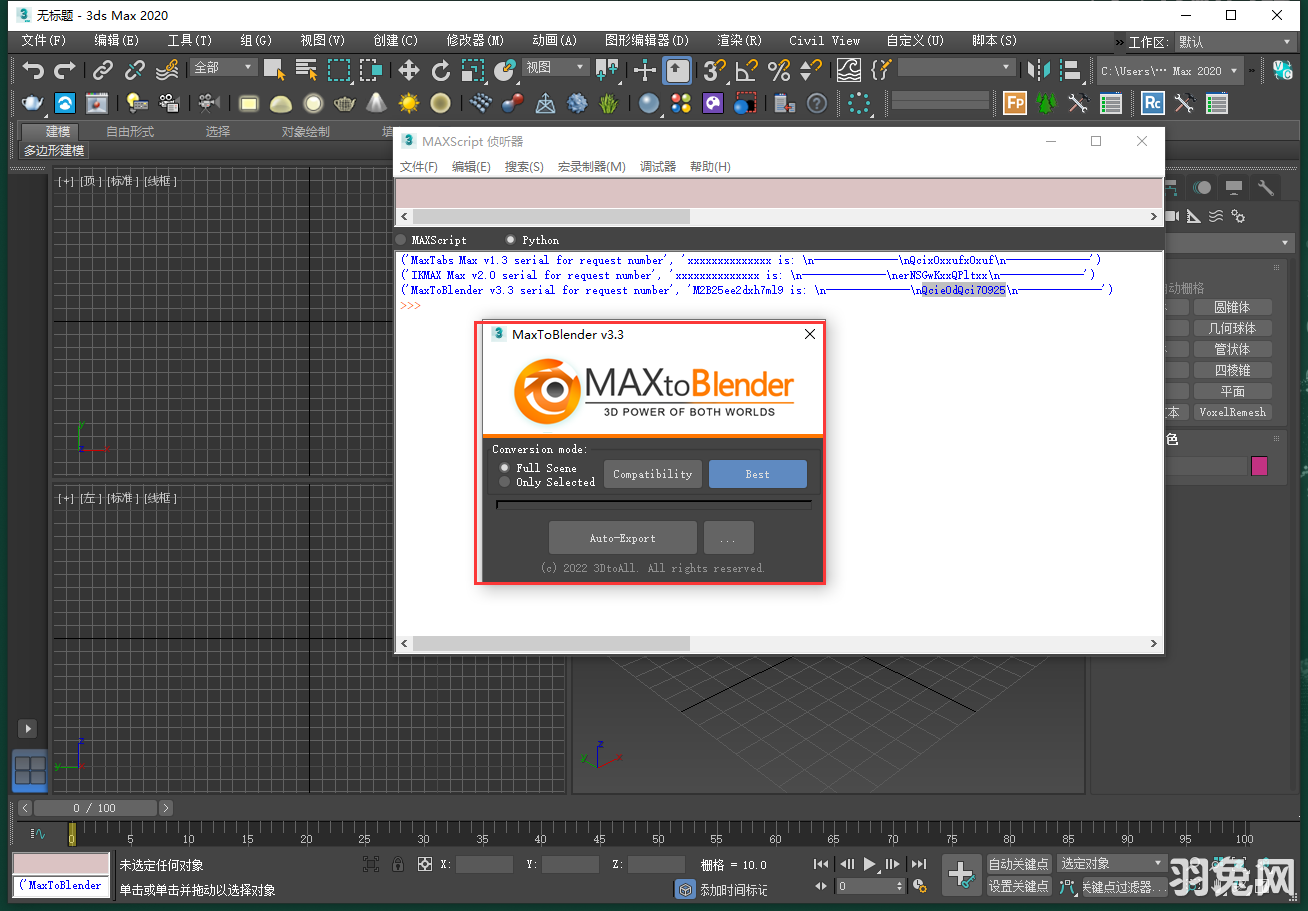Open the Curve Editor icon
Image resolution: width=1308 pixels, height=911 pixels.
coord(849,70)
